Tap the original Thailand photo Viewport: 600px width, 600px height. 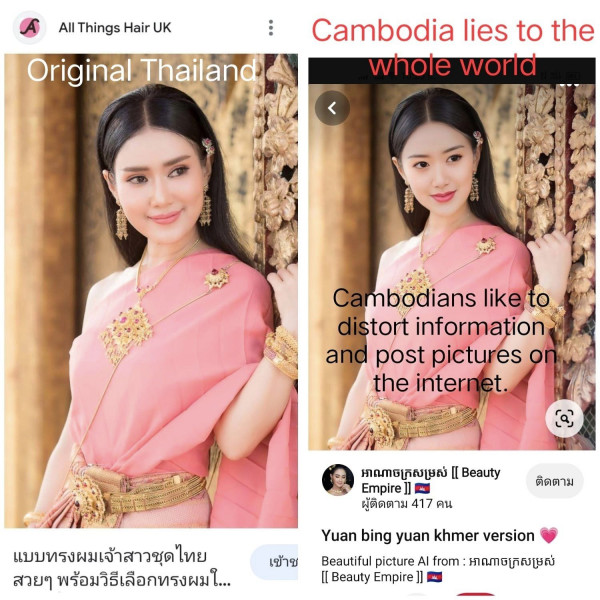pyautogui.click(x=151, y=291)
